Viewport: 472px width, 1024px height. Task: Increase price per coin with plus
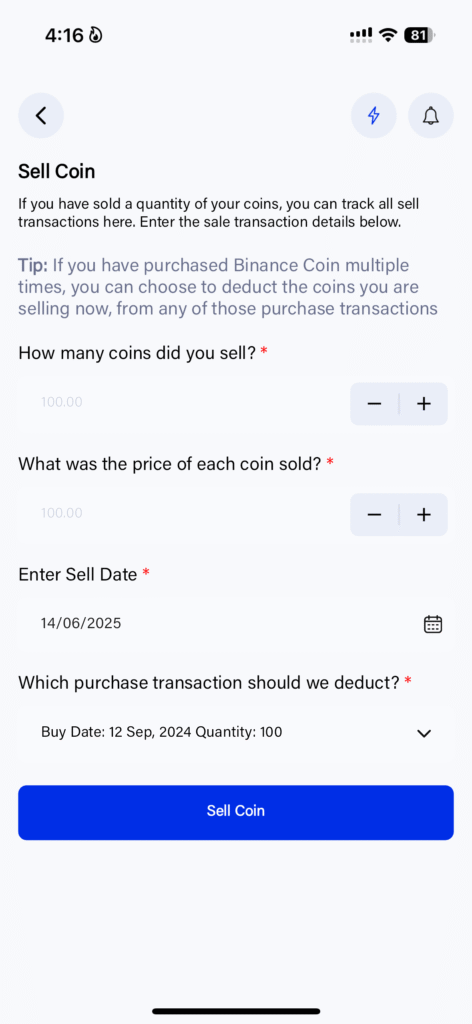coord(424,515)
